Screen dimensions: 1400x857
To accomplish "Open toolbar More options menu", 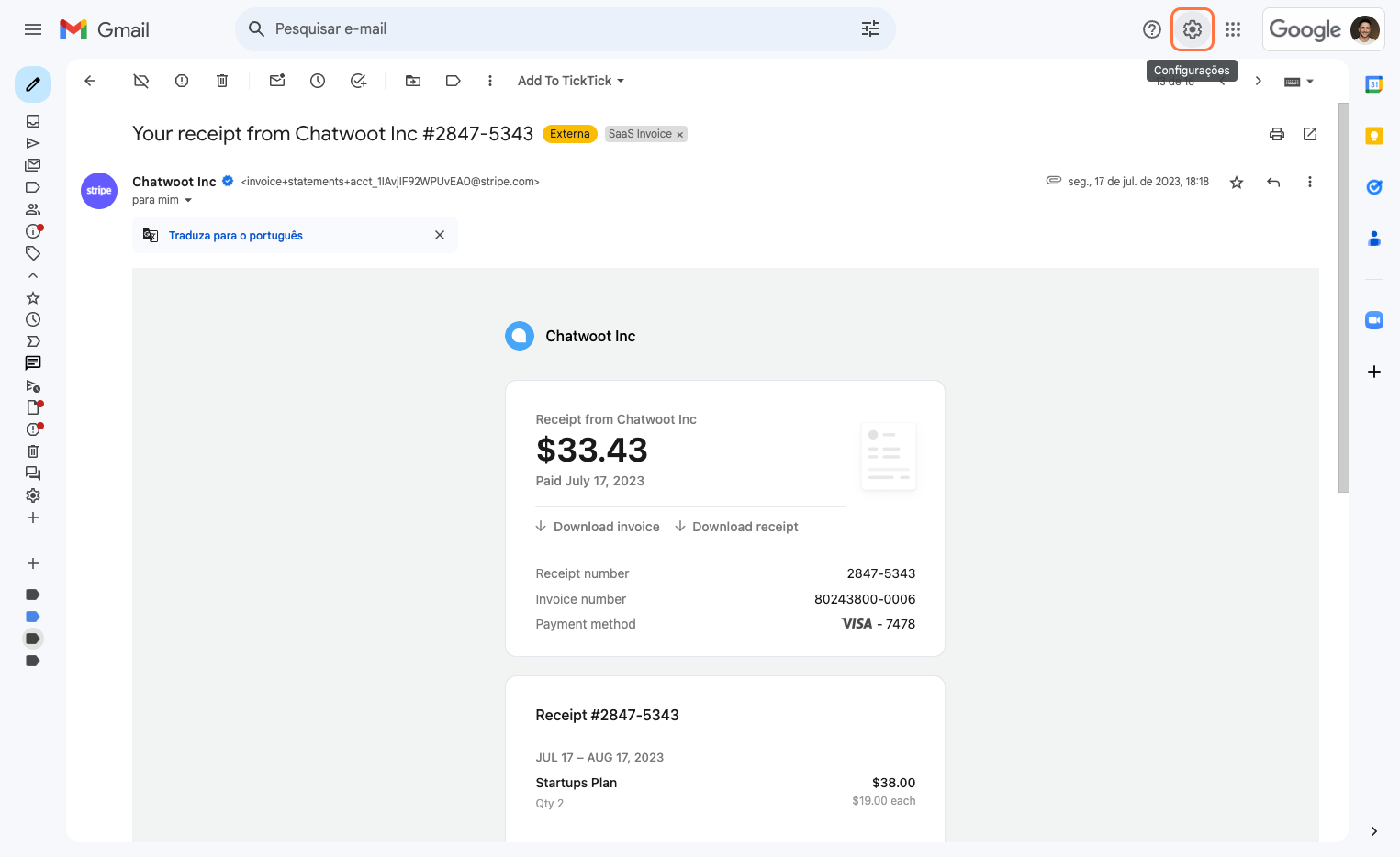I will [x=490, y=81].
